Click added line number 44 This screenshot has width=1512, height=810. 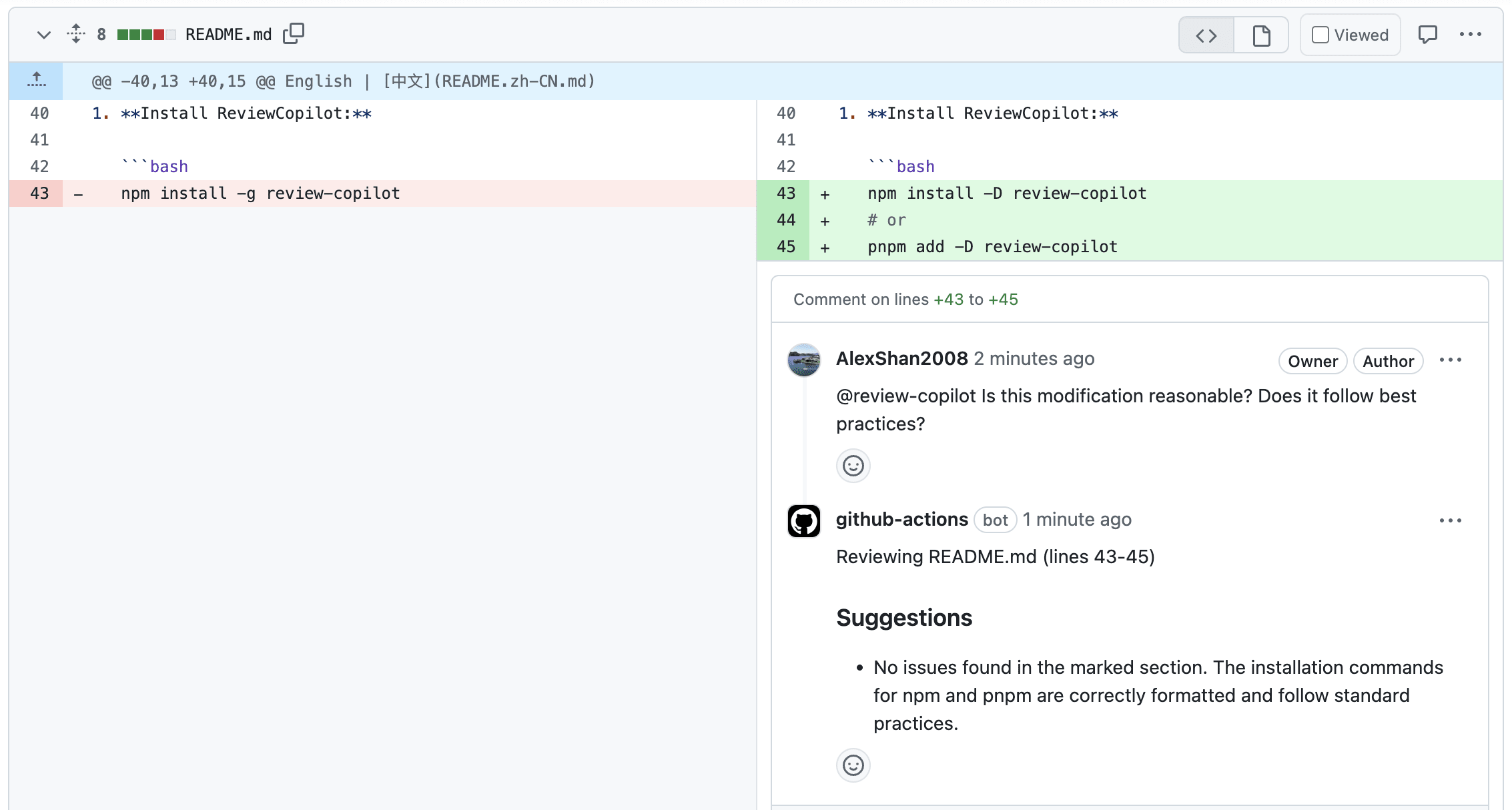[x=785, y=220]
